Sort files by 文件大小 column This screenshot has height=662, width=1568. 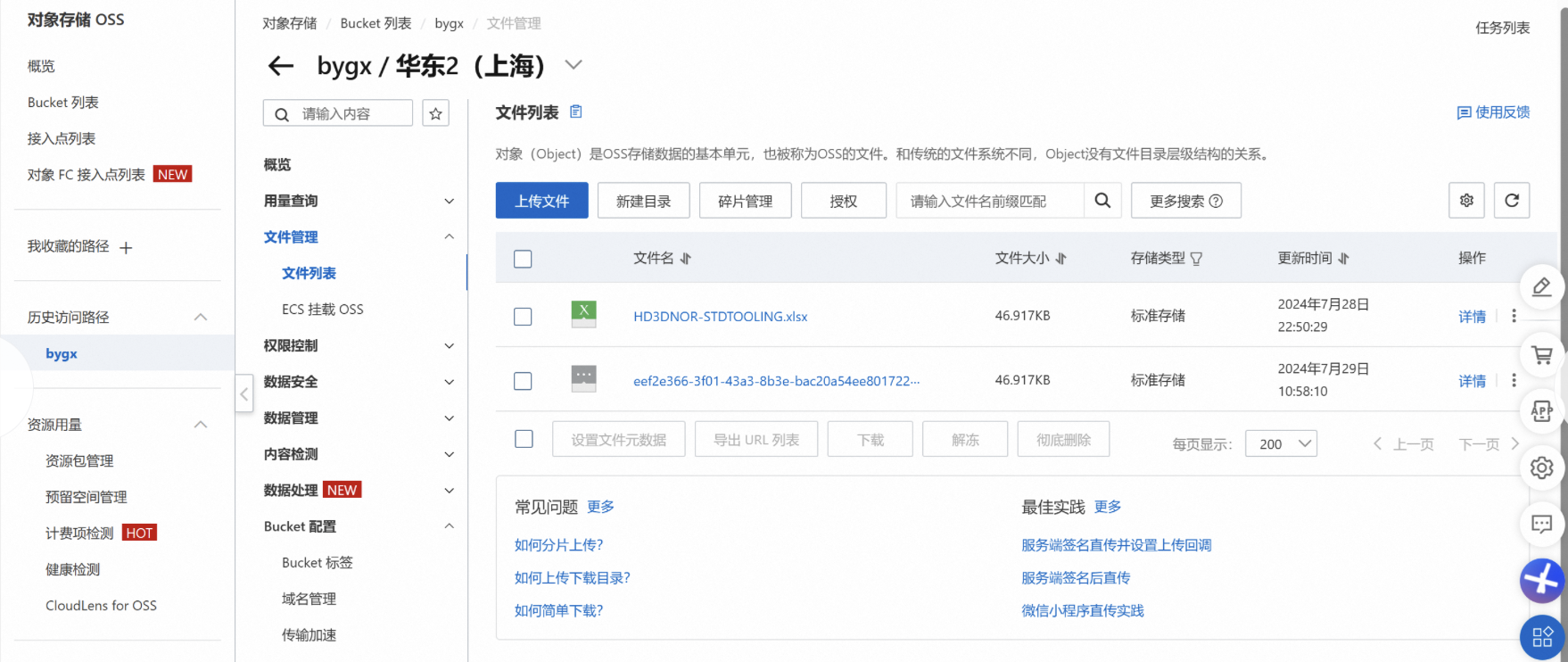(1060, 259)
